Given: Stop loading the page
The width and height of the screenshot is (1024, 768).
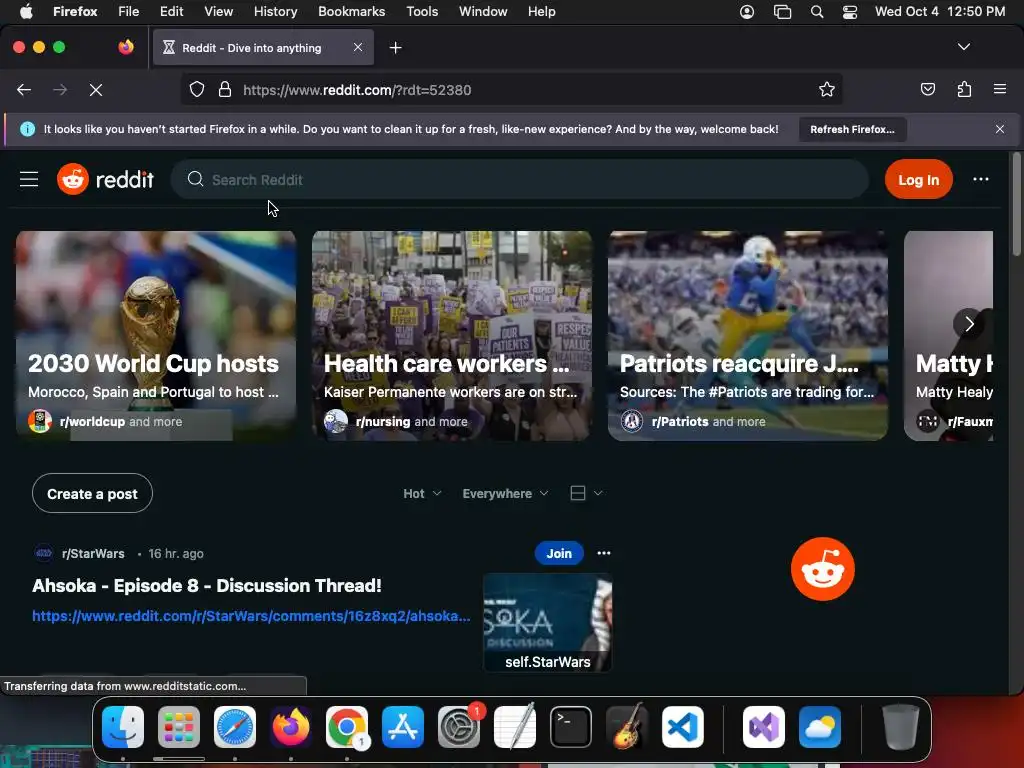Looking at the screenshot, I should tap(95, 89).
